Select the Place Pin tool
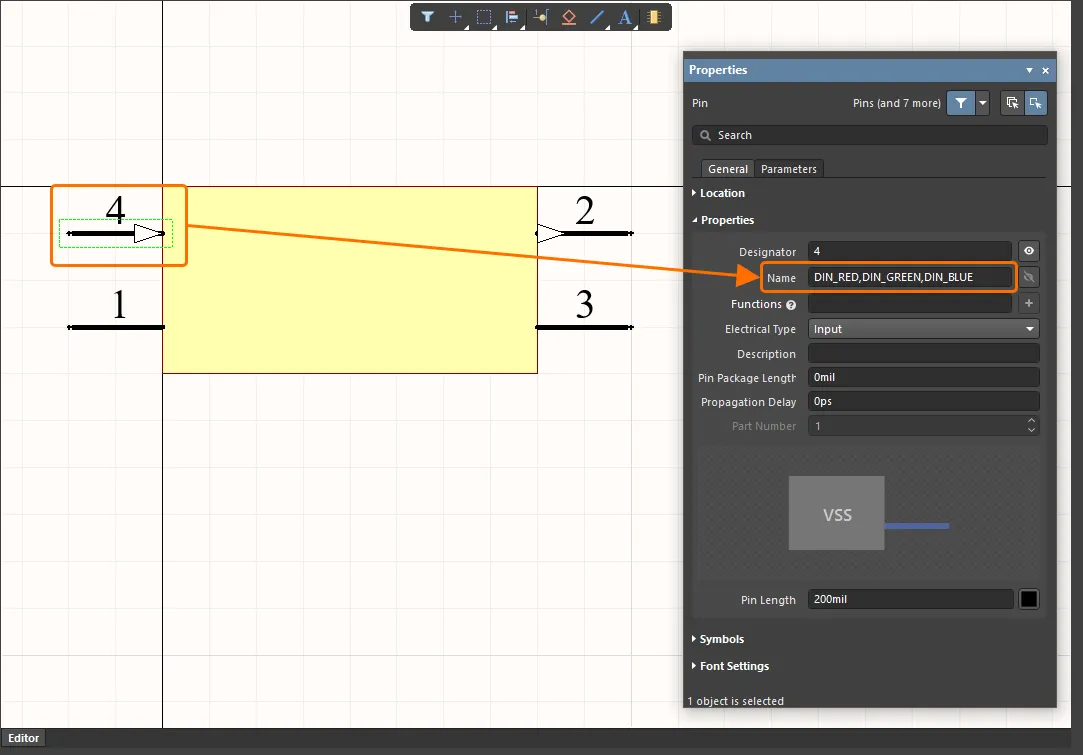 pyautogui.click(x=540, y=17)
